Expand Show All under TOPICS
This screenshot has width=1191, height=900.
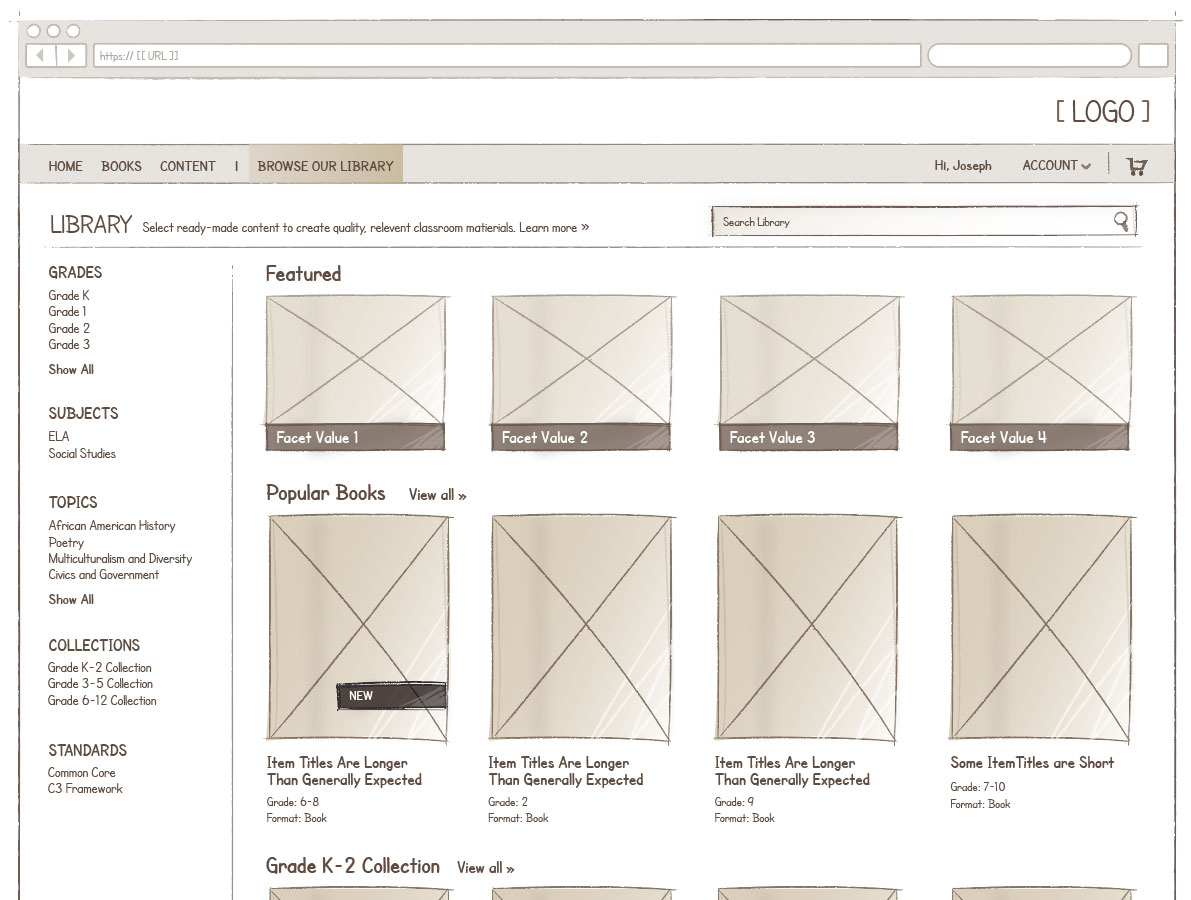pos(70,600)
